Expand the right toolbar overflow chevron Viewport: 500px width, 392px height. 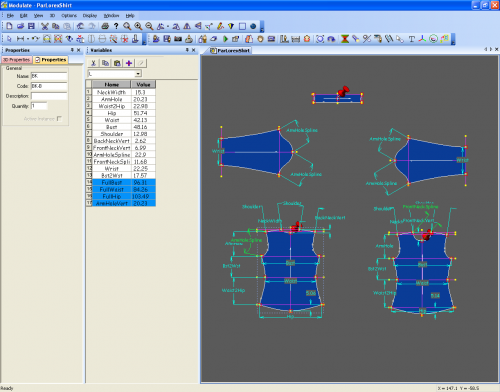pyautogui.click(x=453, y=39)
